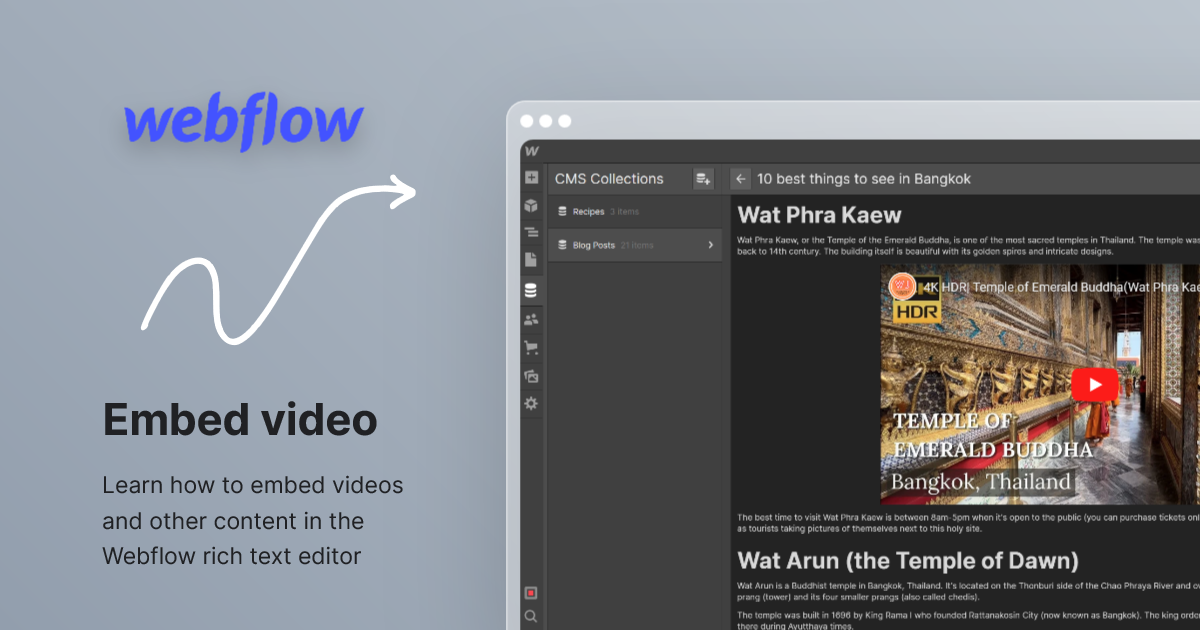Play the Temple of Emerald Buddha video
Screen dimensions: 1200x630
coord(1095,384)
